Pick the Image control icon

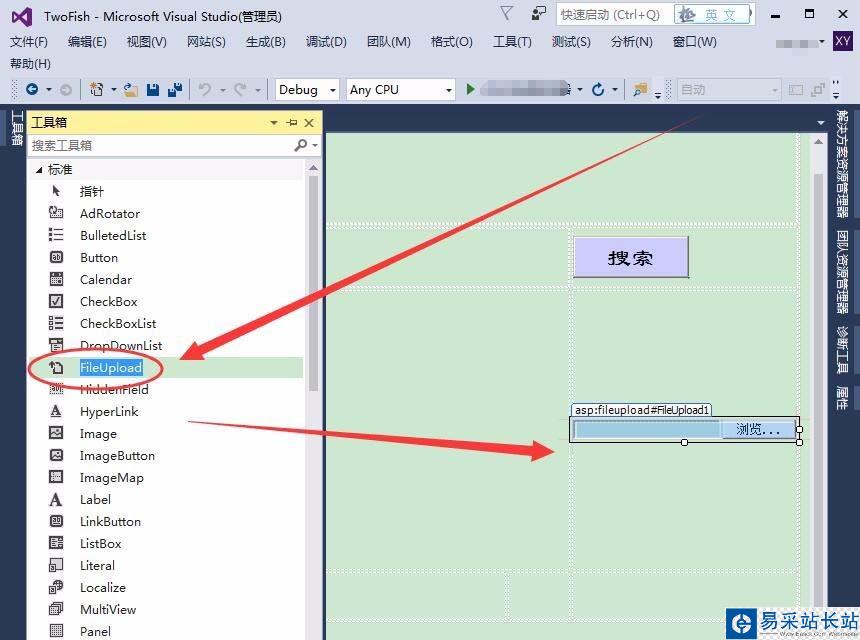click(56, 433)
